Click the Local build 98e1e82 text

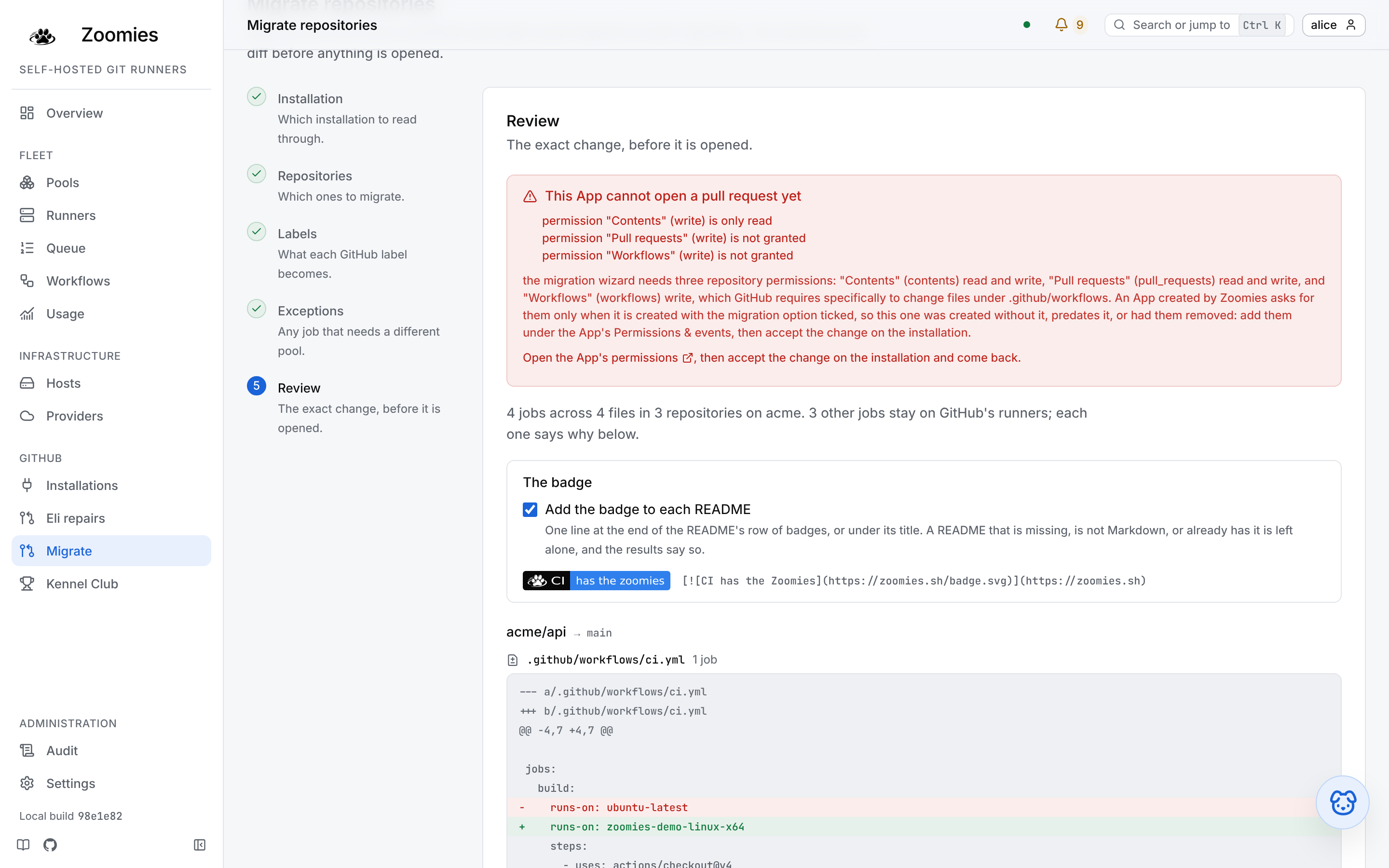coord(70,816)
